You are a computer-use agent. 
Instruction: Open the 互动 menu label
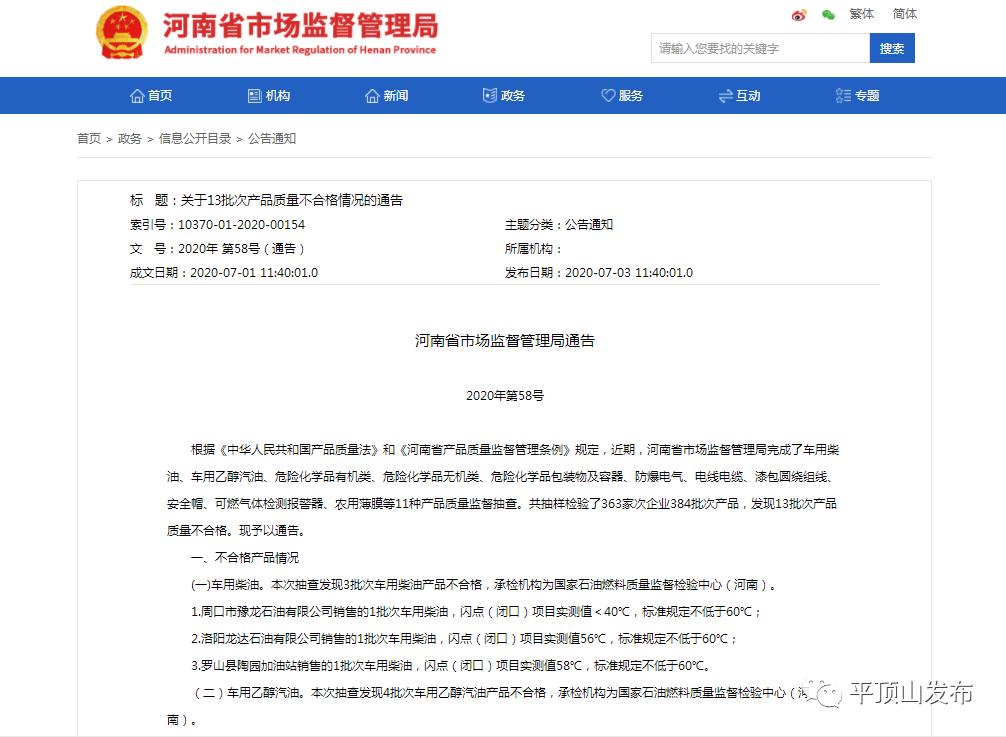(748, 96)
